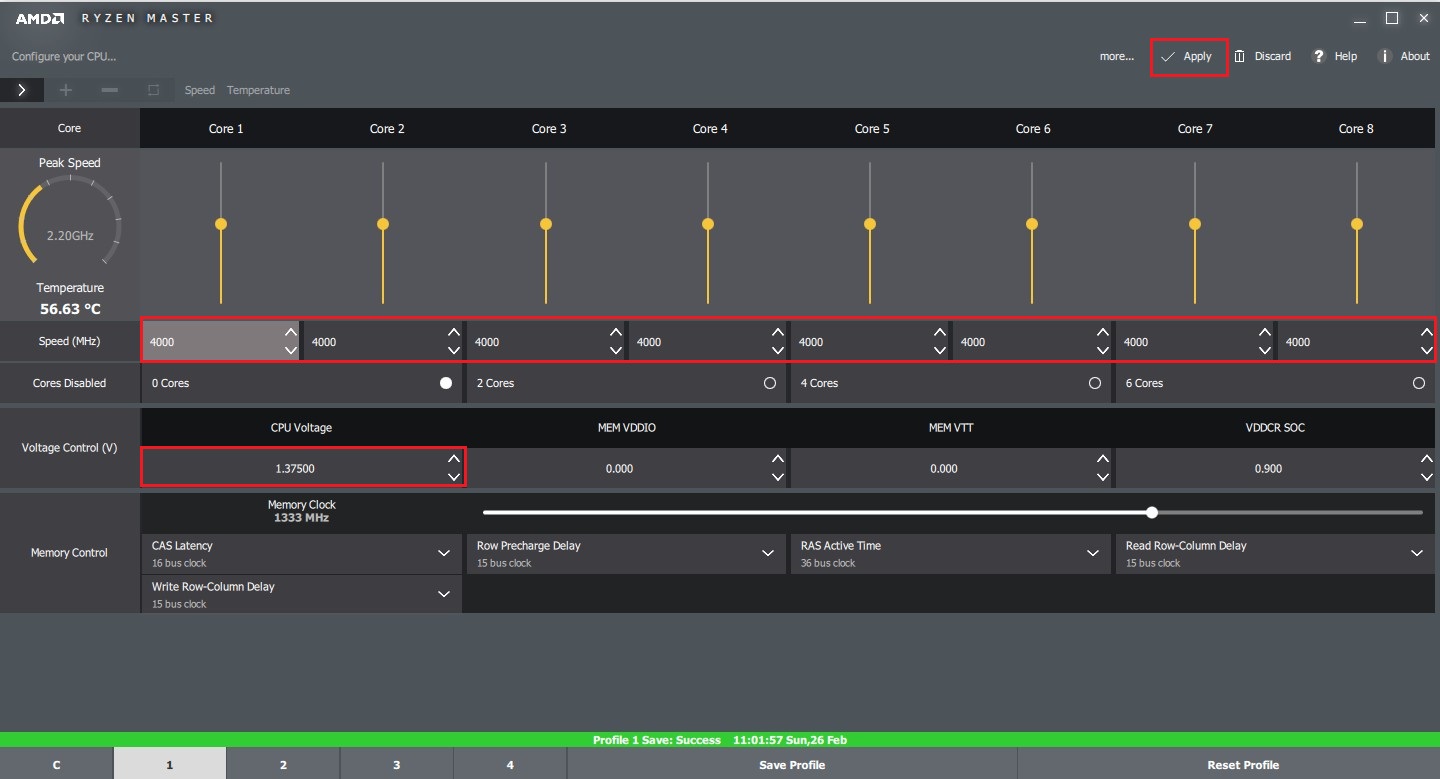The width and height of the screenshot is (1440, 779).
Task: Open the About info icon
Action: [1385, 57]
